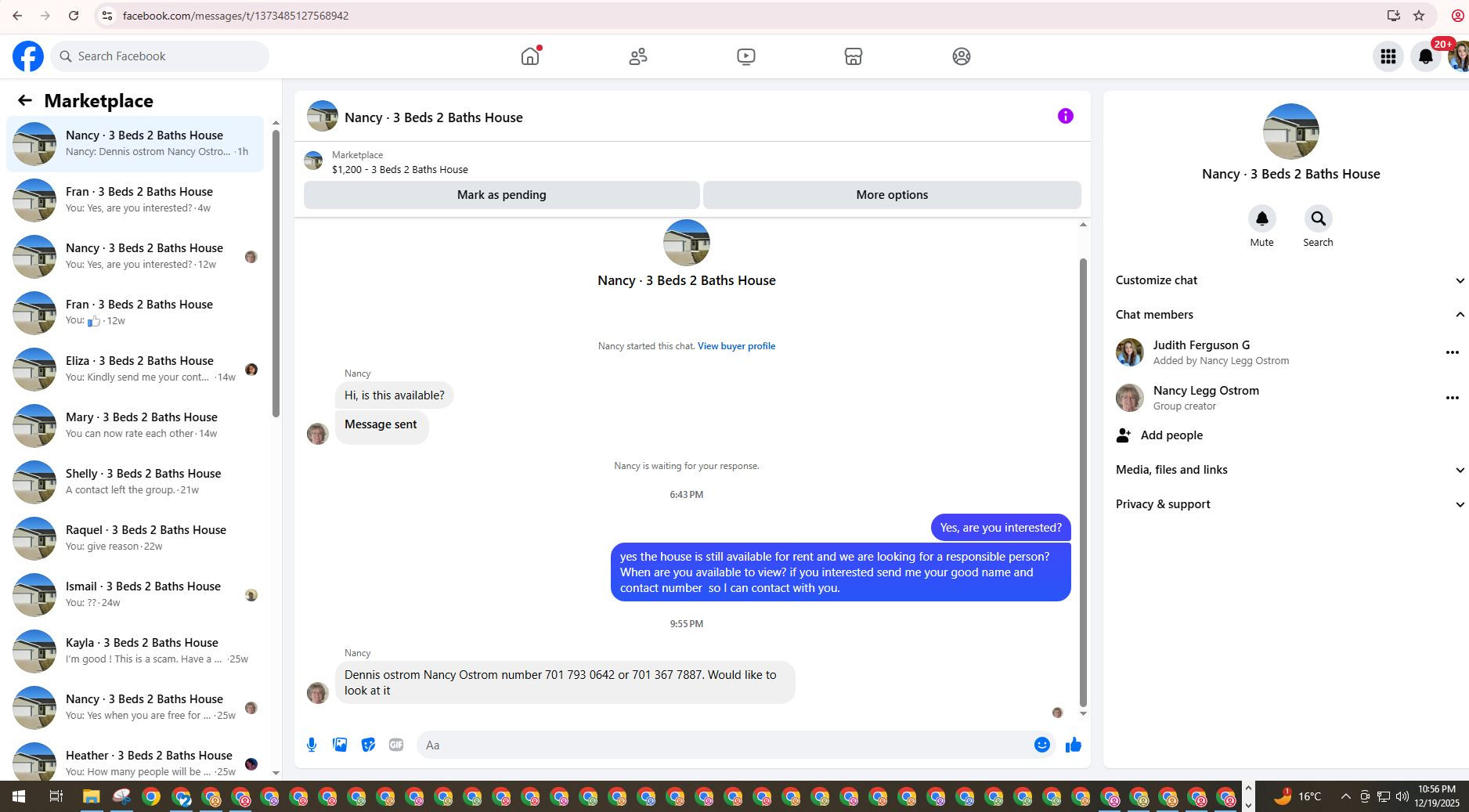Collapse Chat members section
This screenshot has width=1469, height=812.
coord(1289,315)
